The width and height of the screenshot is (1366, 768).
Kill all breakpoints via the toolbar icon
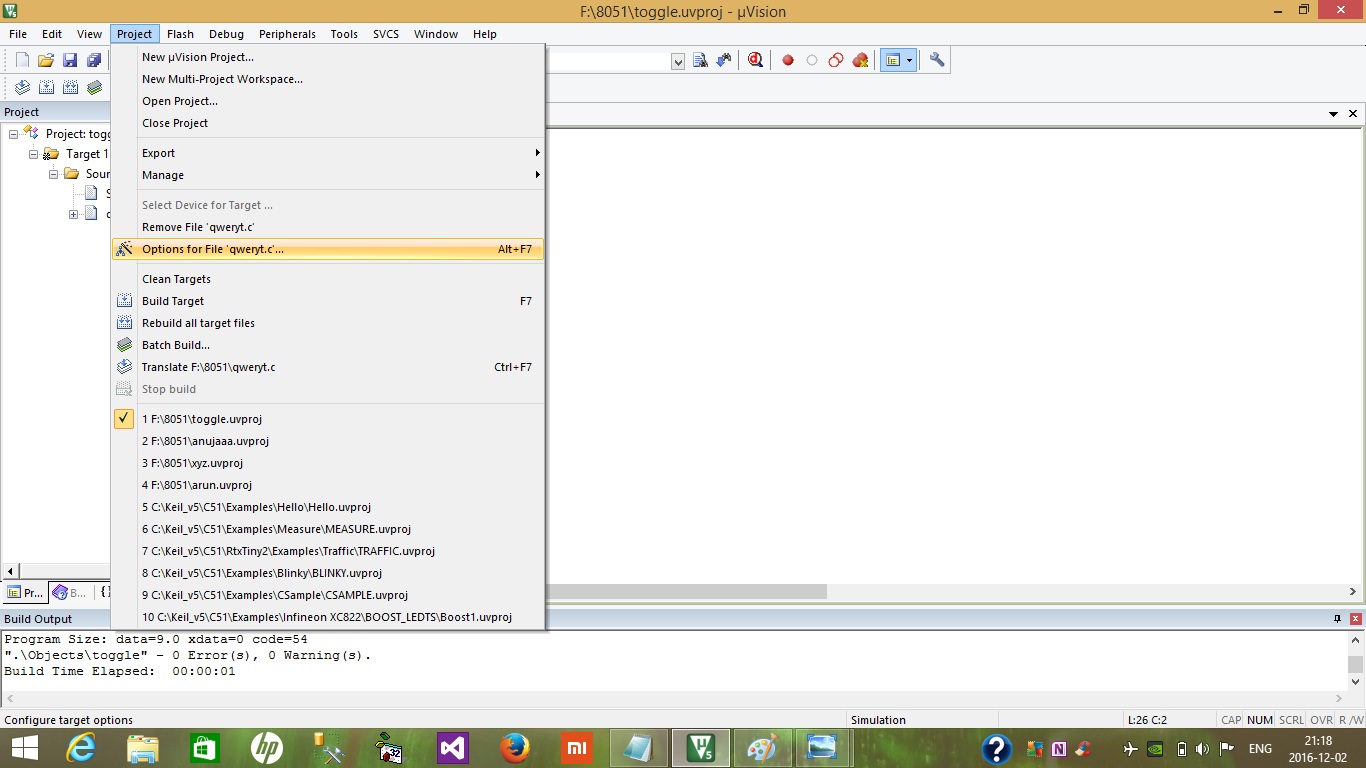pos(860,59)
